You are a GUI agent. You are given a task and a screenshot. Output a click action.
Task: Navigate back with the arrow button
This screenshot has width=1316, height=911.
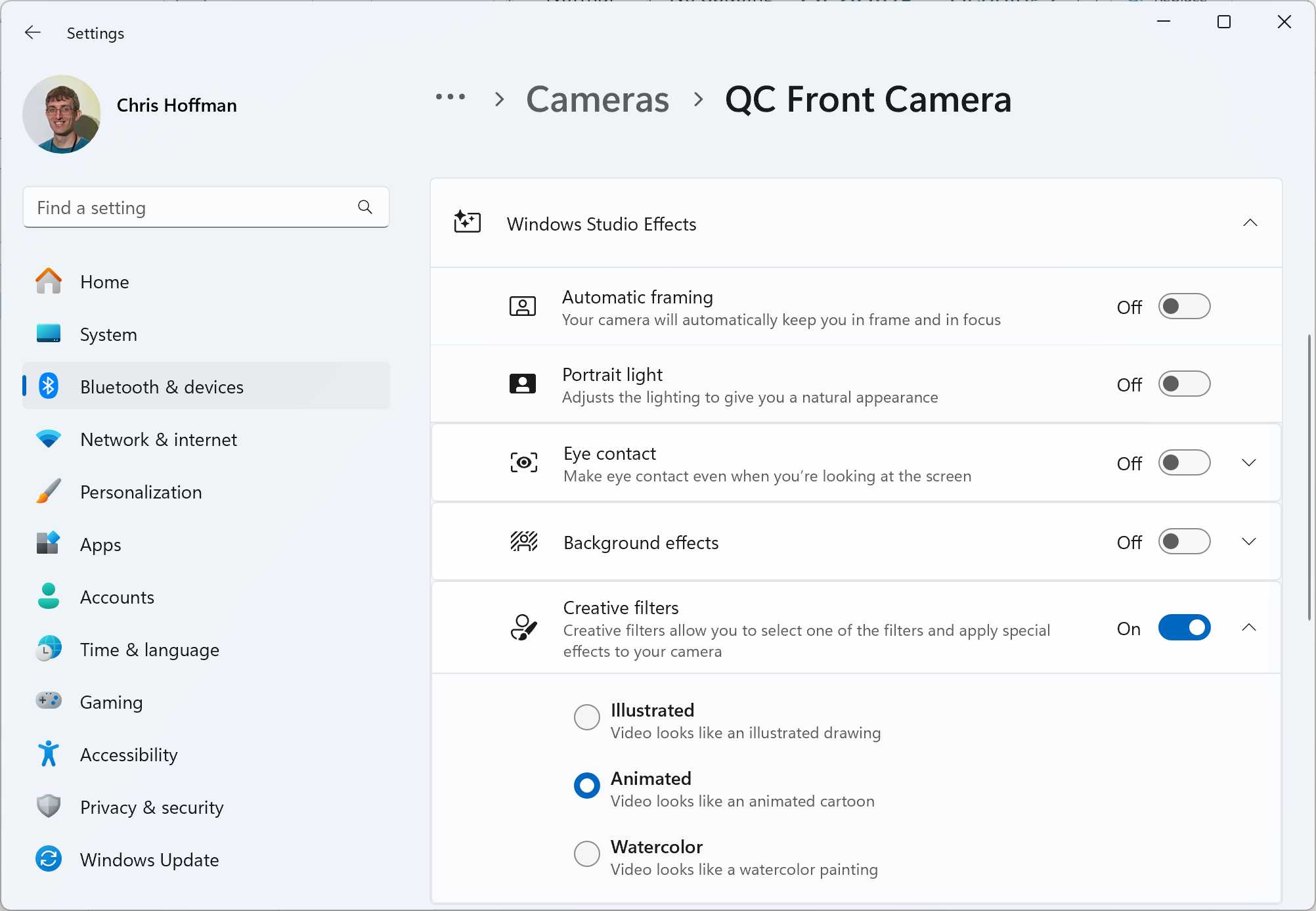click(x=33, y=32)
